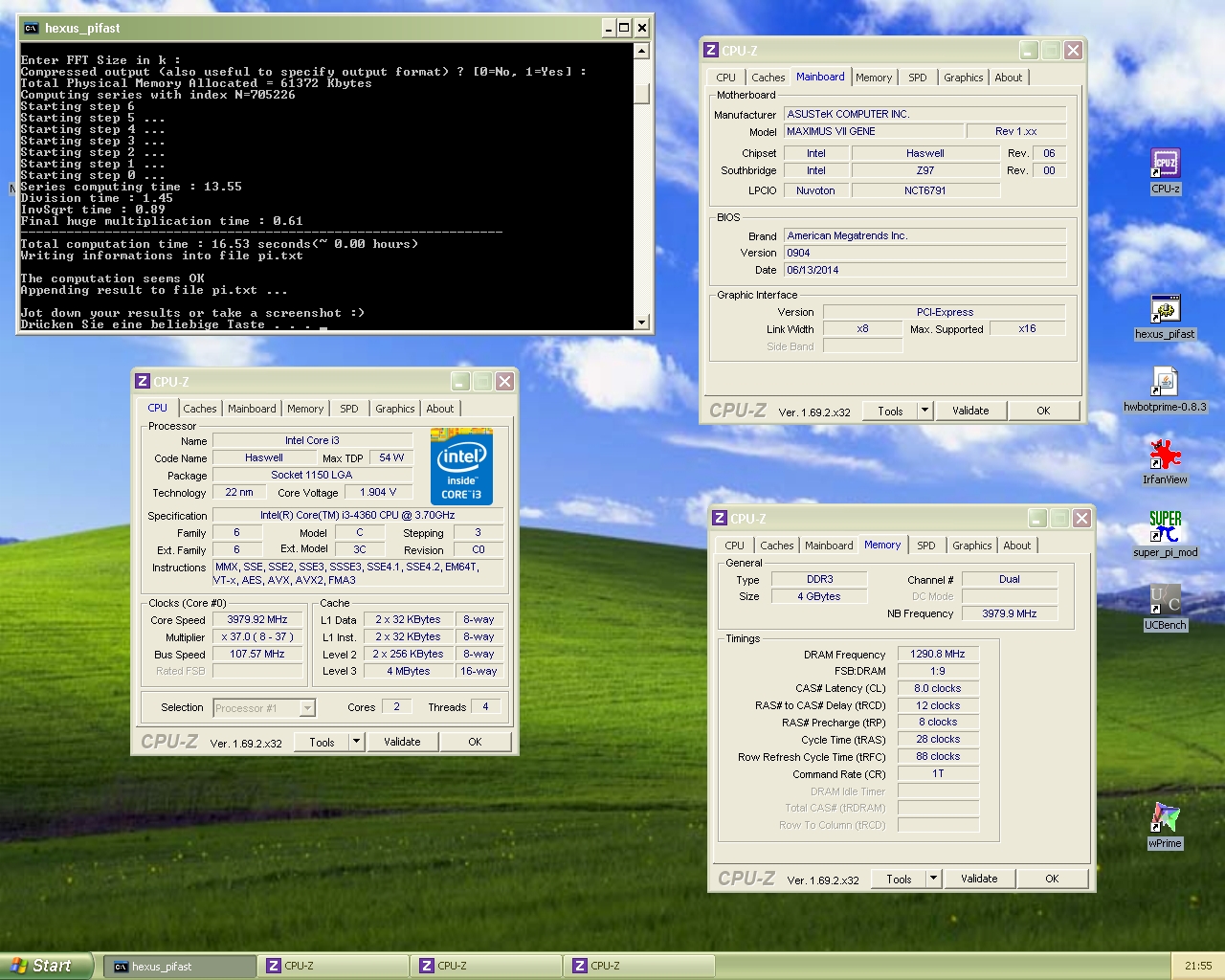The image size is (1225, 980).
Task: Click Tools button in the processor CPU-Z window
Action: click(x=322, y=743)
